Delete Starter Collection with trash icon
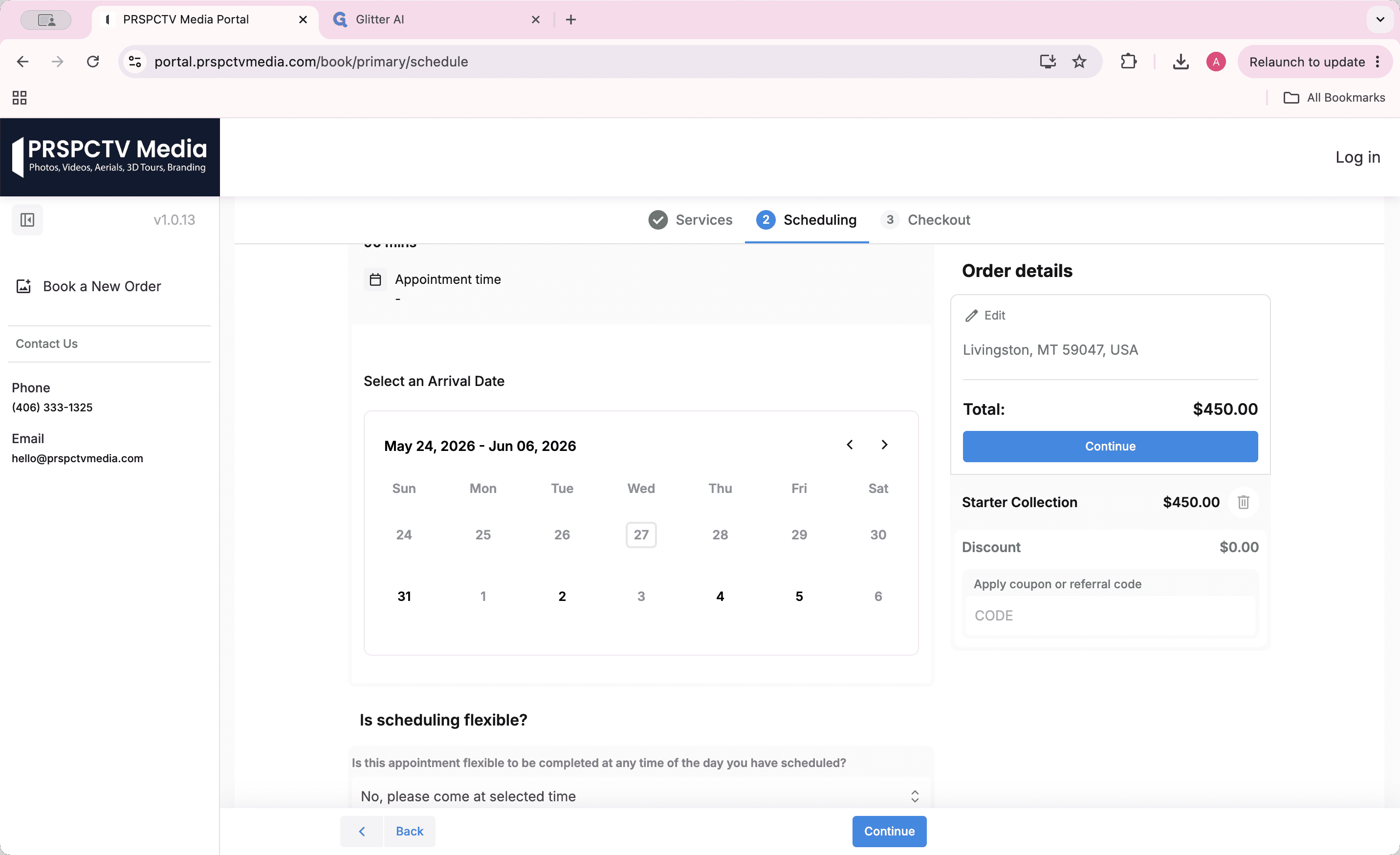The image size is (1400, 855). tap(1243, 502)
